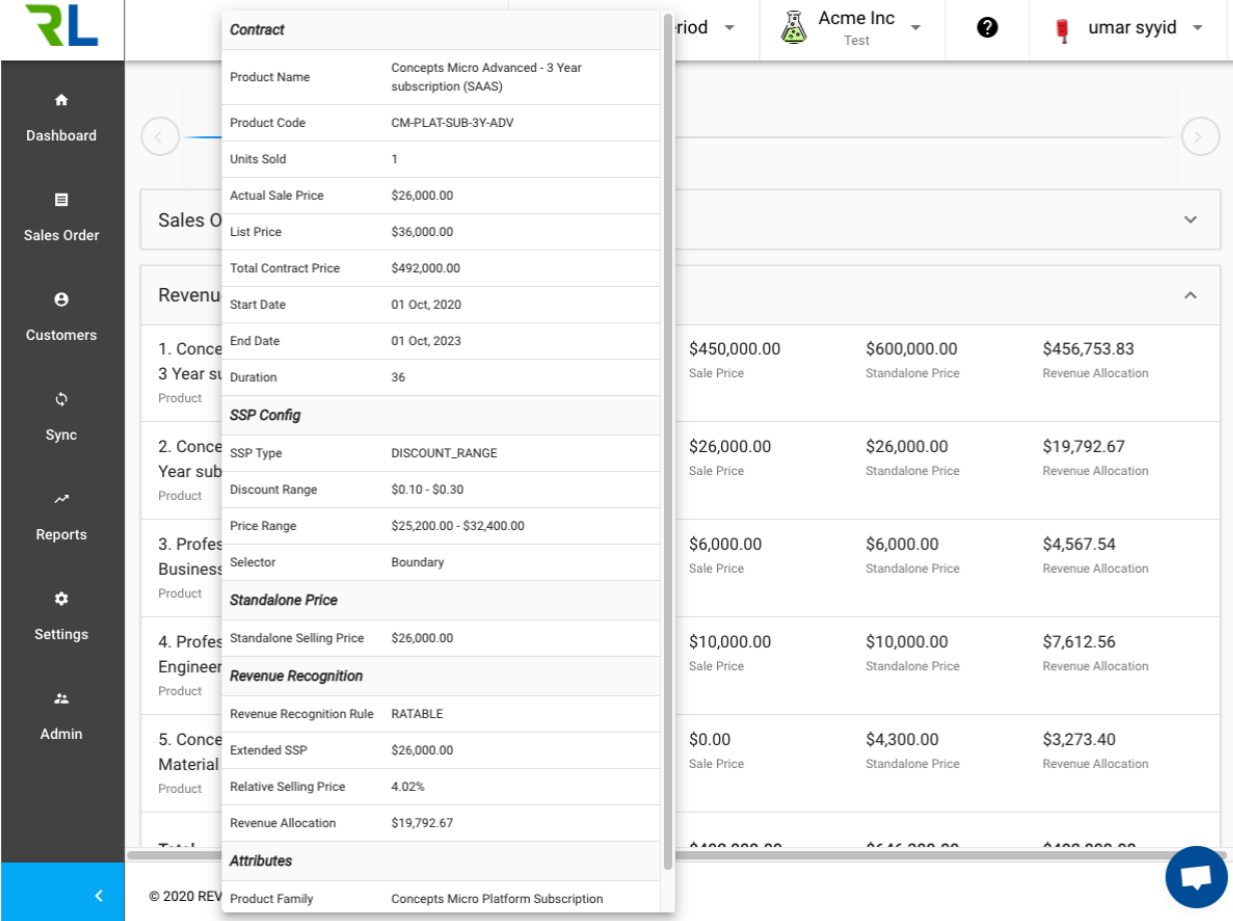Open the Dashboard from the sidebar
The image size is (1233, 921).
61,118
